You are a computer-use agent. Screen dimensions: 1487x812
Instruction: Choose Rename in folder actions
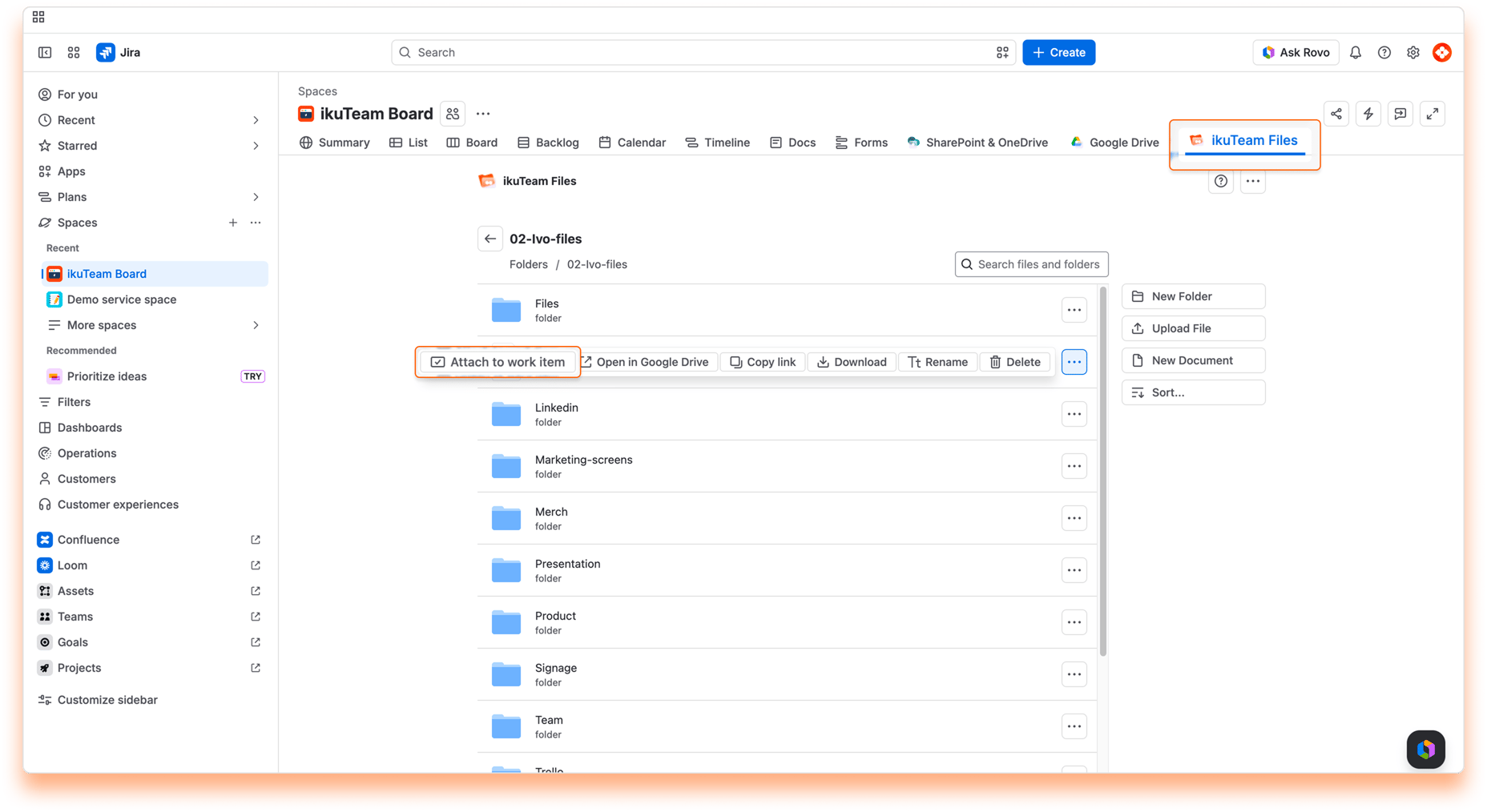(x=938, y=362)
